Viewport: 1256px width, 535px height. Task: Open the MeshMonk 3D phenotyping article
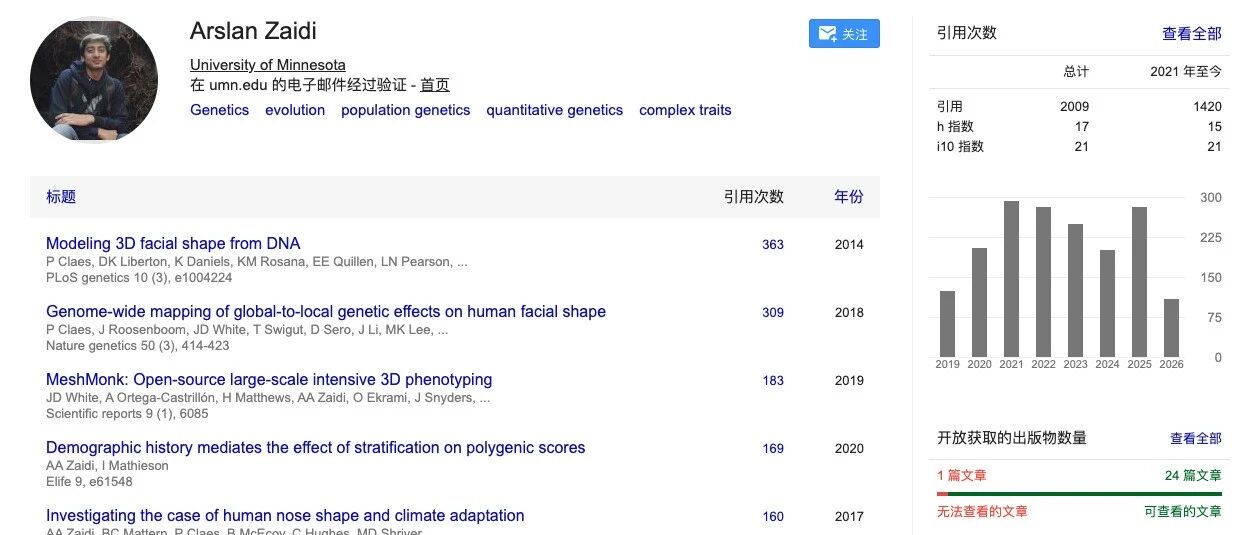click(269, 379)
